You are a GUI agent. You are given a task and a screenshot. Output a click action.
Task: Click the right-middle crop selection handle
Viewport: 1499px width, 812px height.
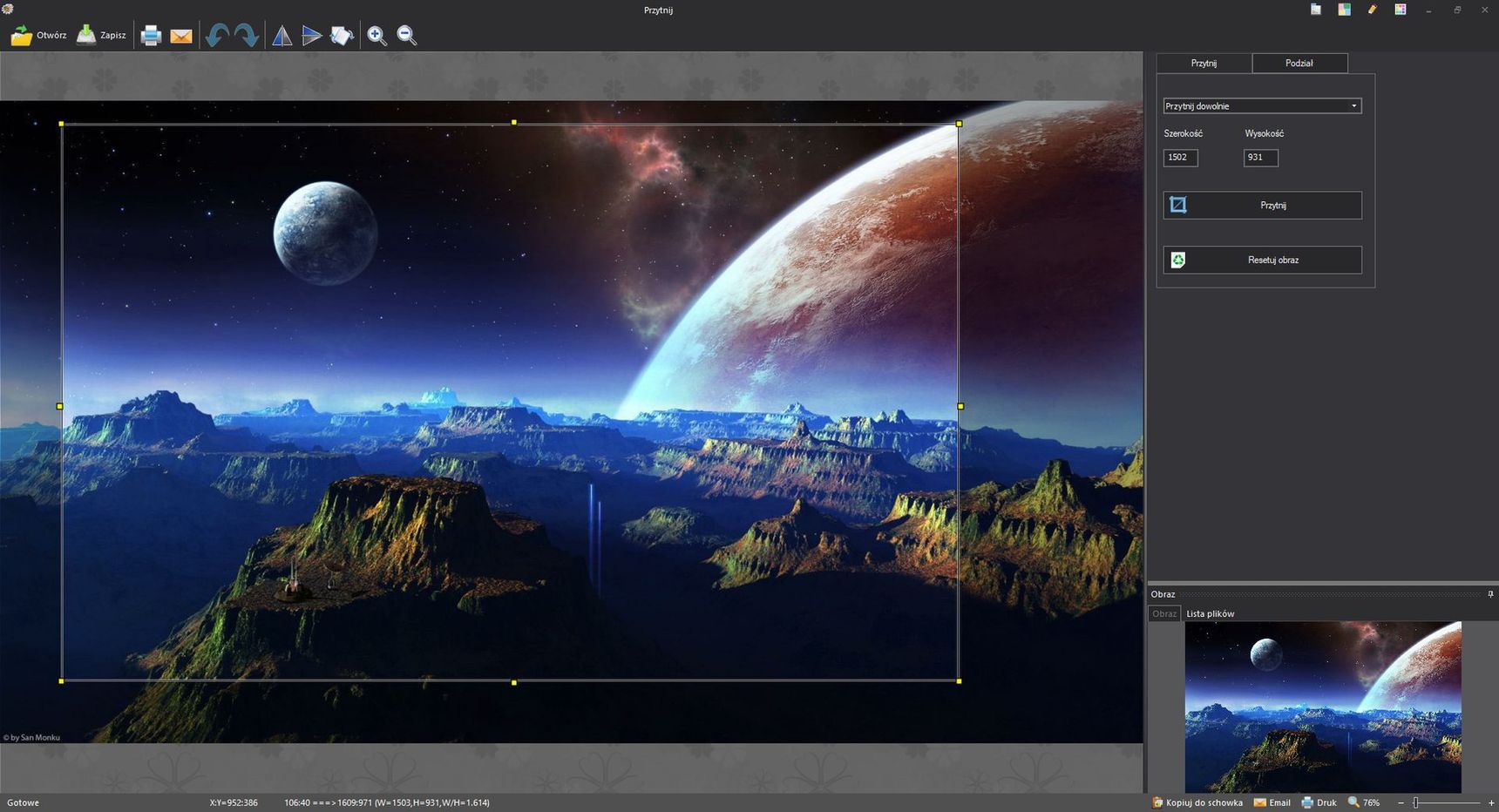(960, 406)
